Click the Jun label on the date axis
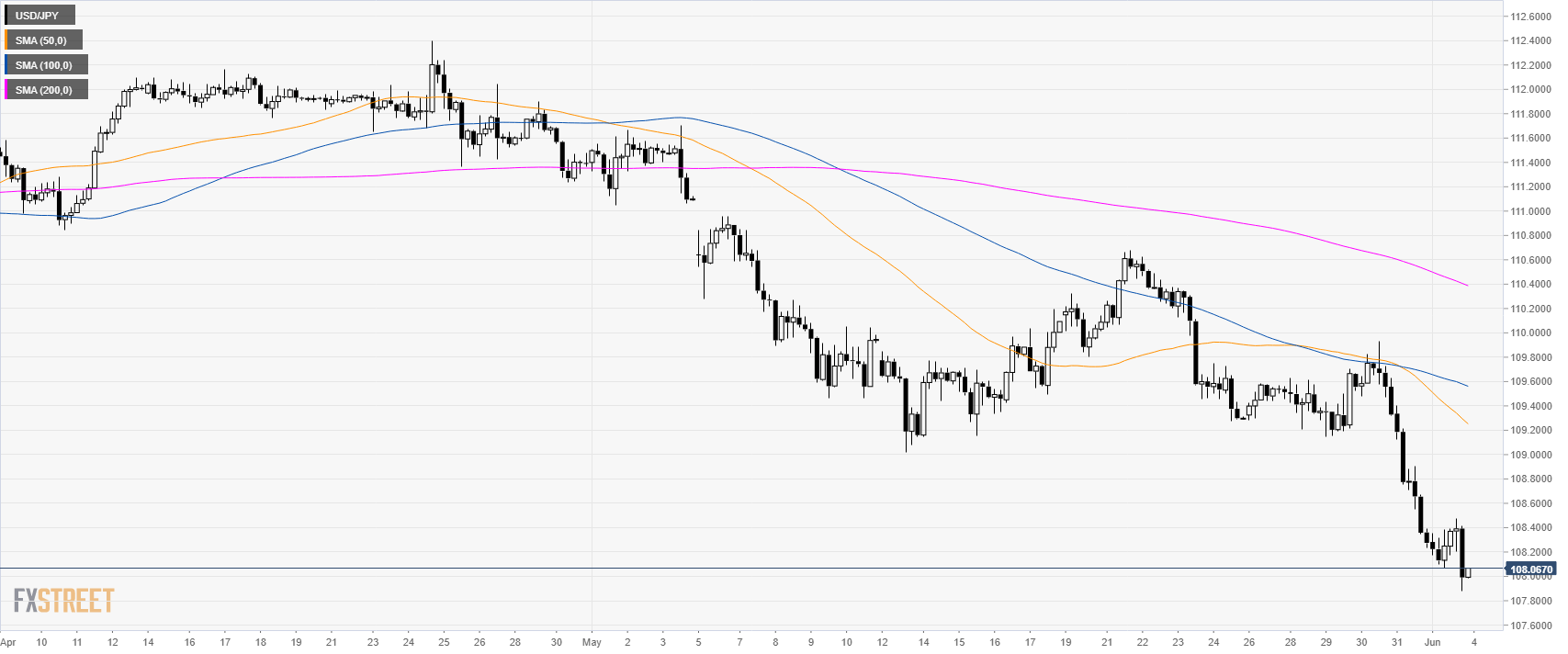The width and height of the screenshot is (1568, 654). pos(1432,642)
